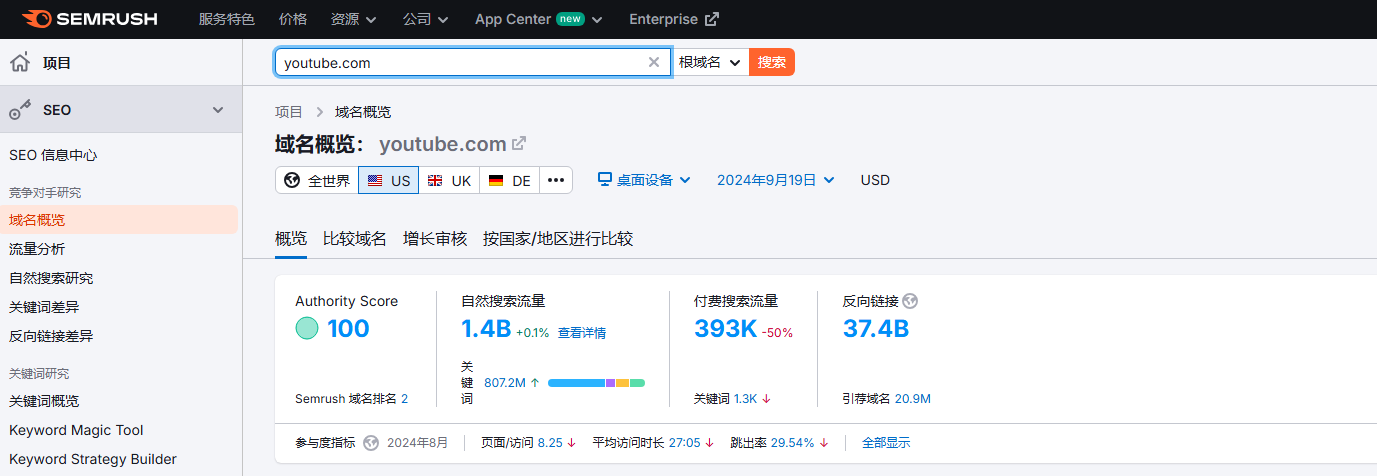Click the globe info icon next to 反向链接
Image resolution: width=1377 pixels, height=476 pixels.
coord(910,301)
